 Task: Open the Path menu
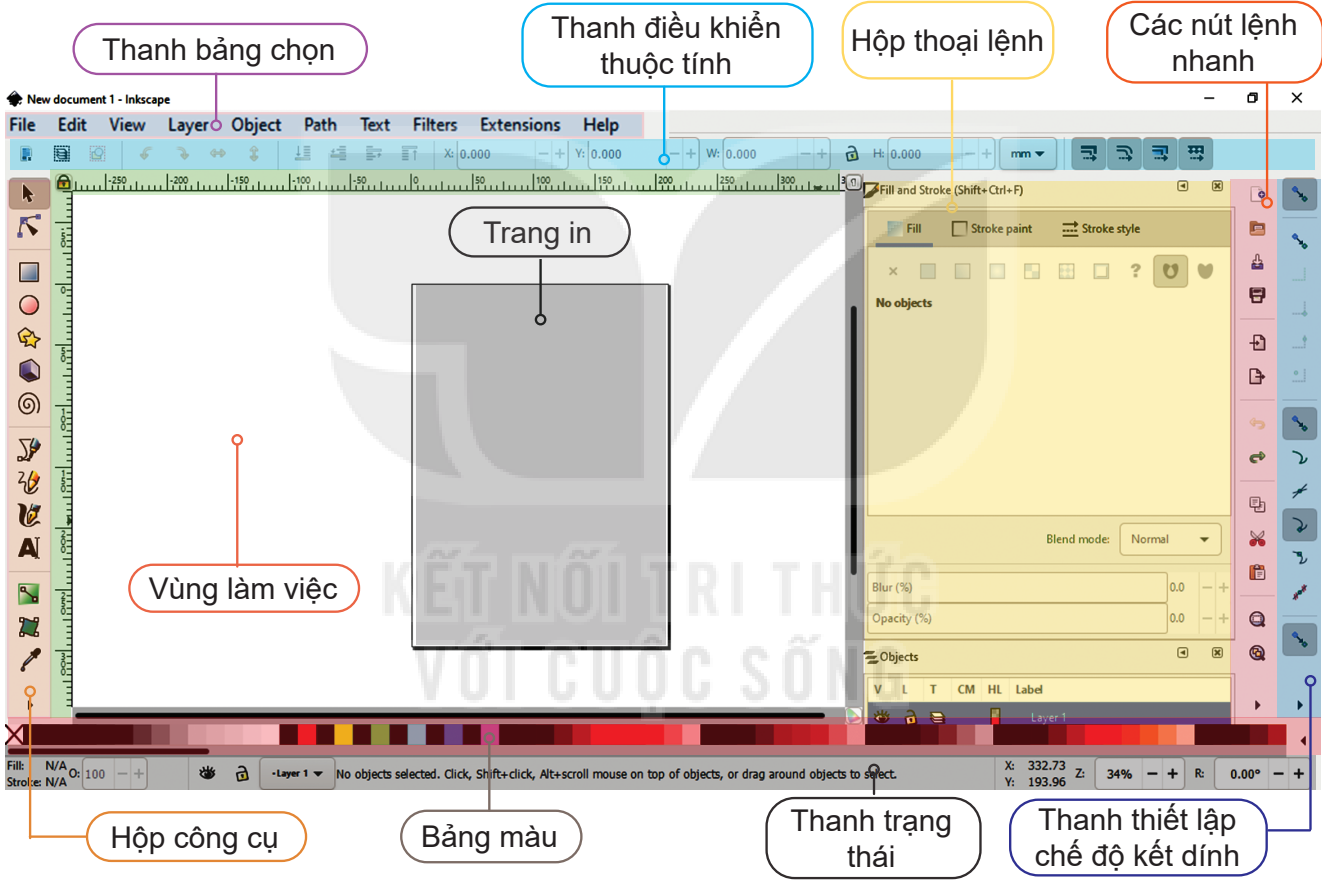click(x=320, y=125)
